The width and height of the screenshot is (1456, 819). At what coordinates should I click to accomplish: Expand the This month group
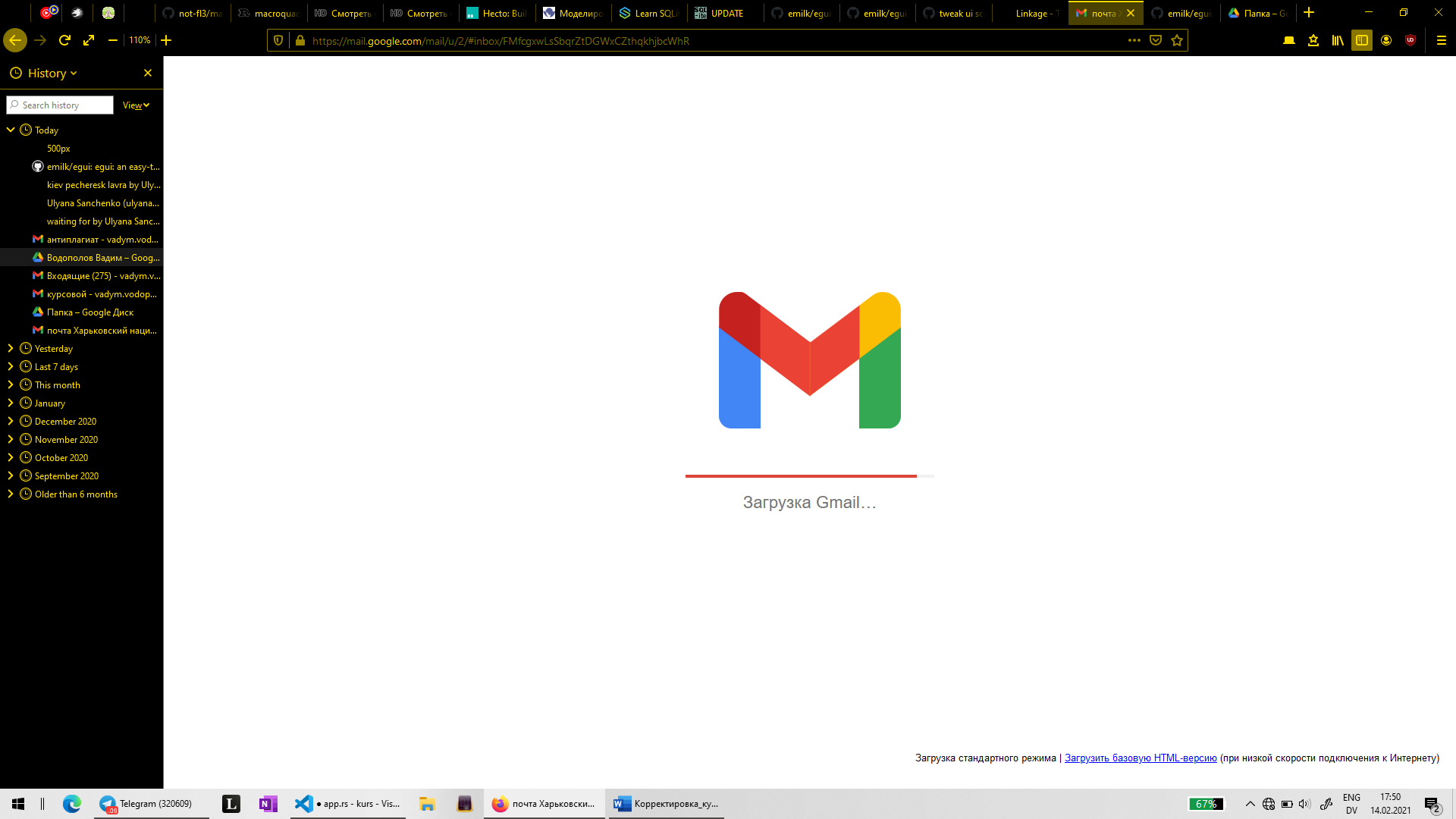click(11, 384)
